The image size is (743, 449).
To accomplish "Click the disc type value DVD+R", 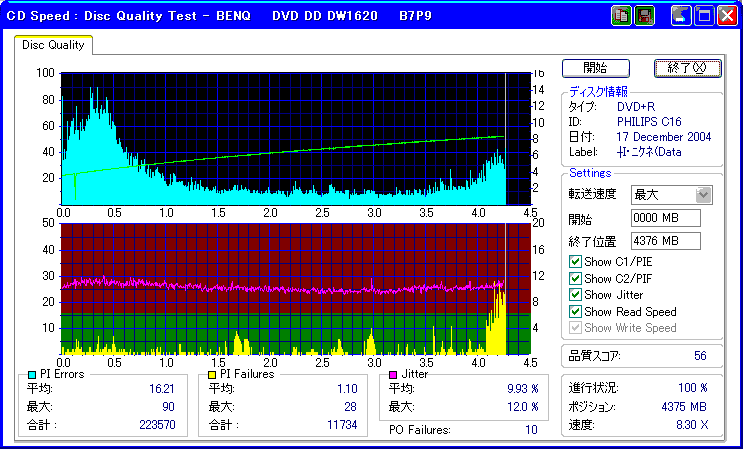I will point(636,107).
